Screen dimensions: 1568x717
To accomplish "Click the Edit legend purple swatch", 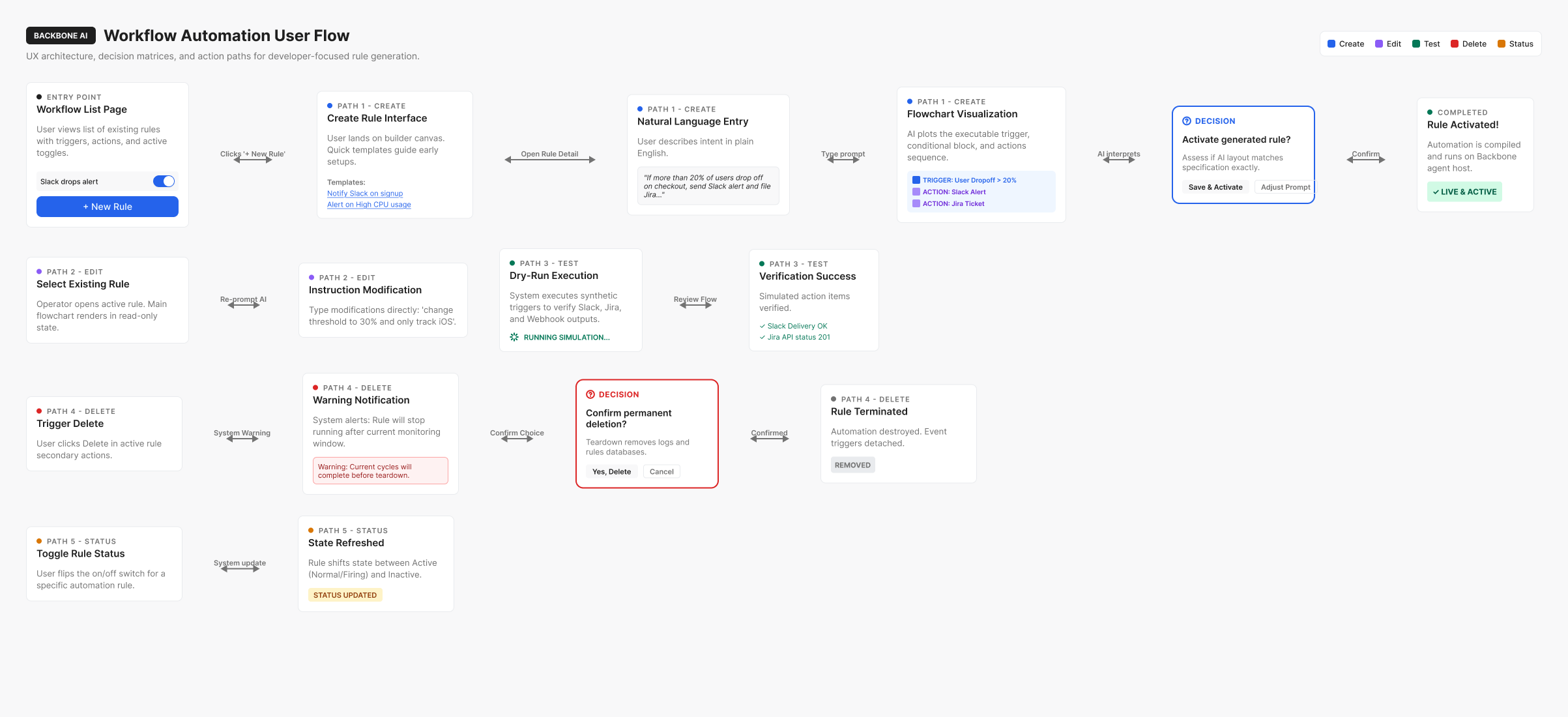I will coord(1379,44).
